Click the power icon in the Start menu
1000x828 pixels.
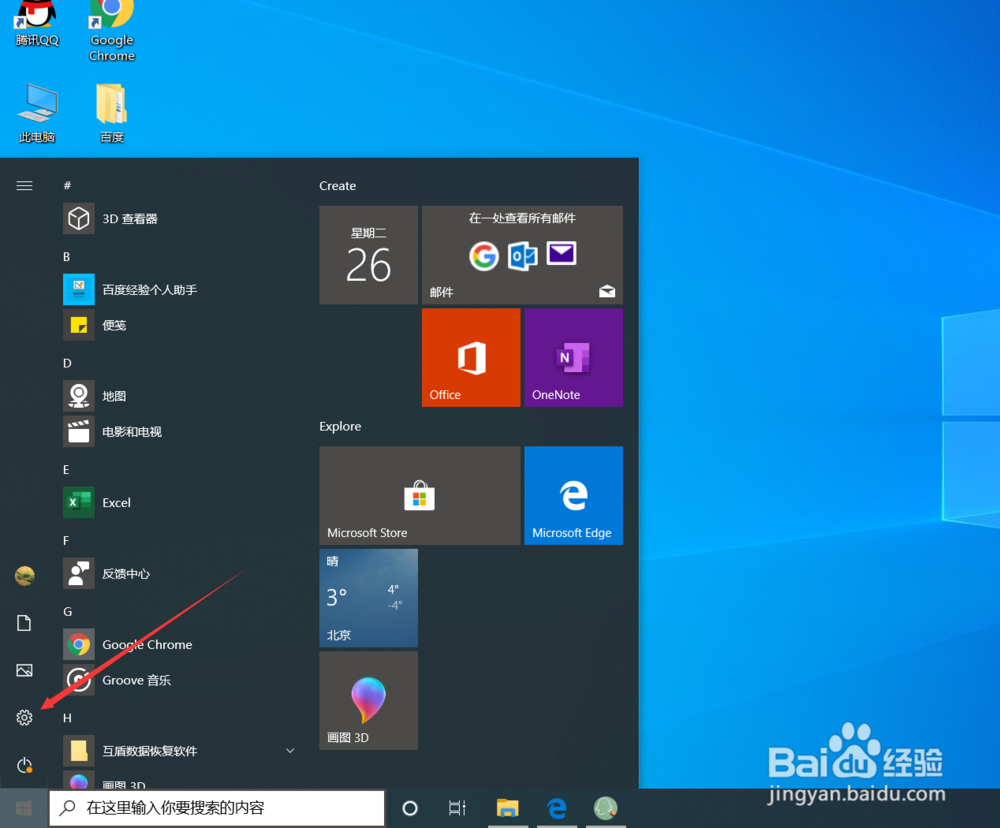pos(24,765)
